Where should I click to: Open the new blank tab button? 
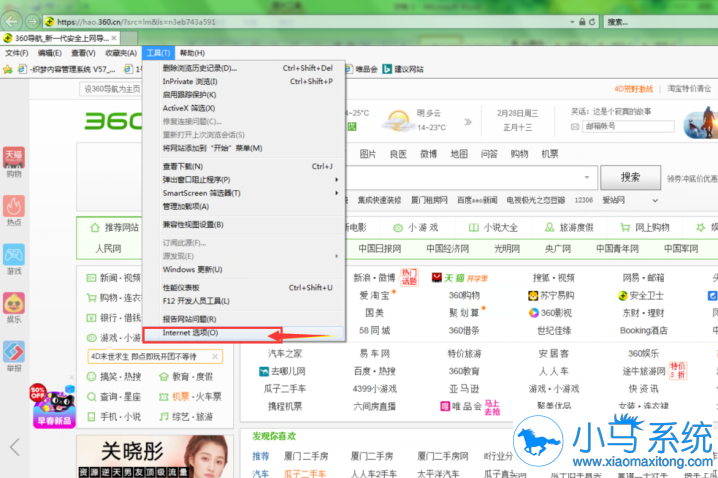[129, 38]
